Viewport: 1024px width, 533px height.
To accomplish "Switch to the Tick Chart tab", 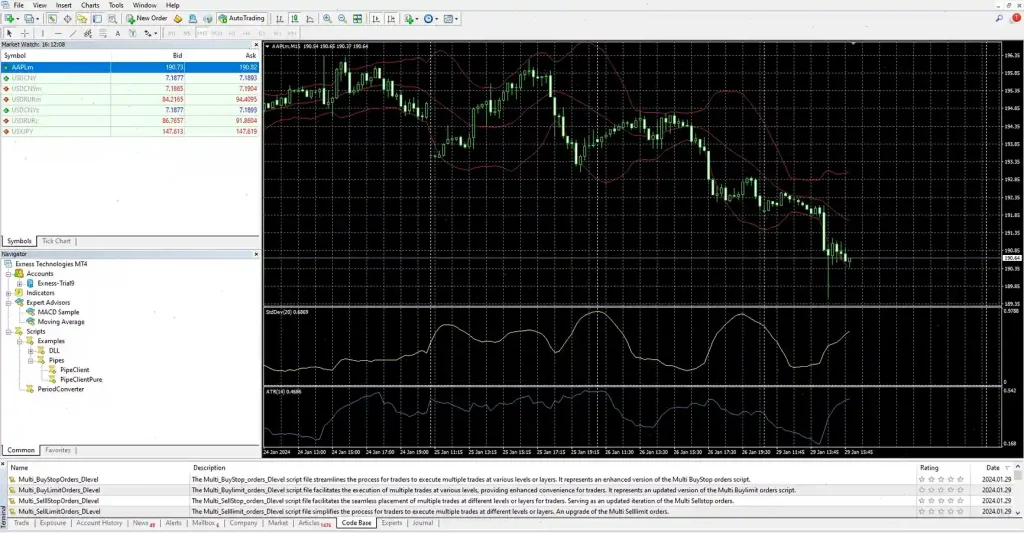I will click(56, 241).
